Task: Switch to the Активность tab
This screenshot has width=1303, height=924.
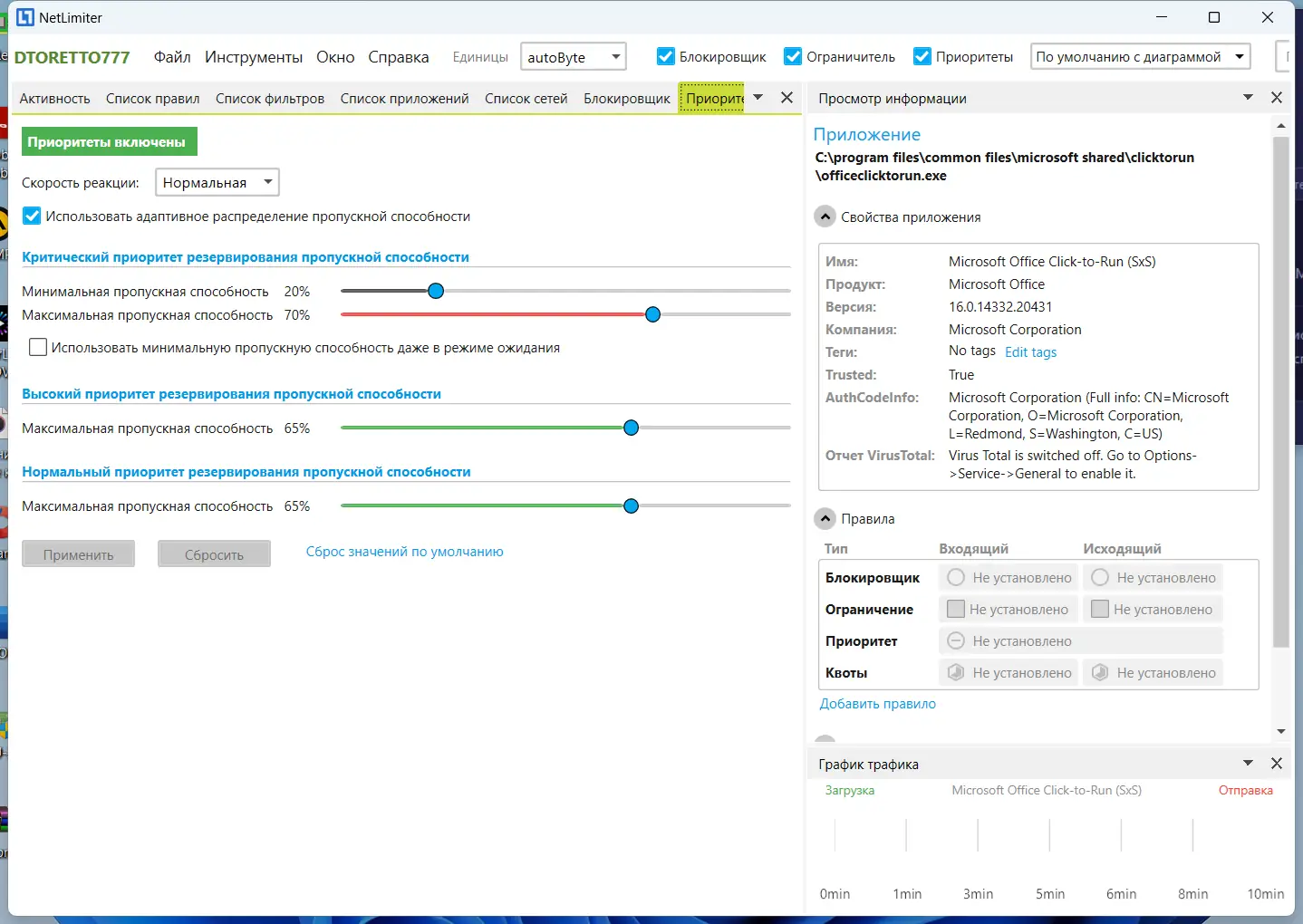Action: (x=55, y=99)
